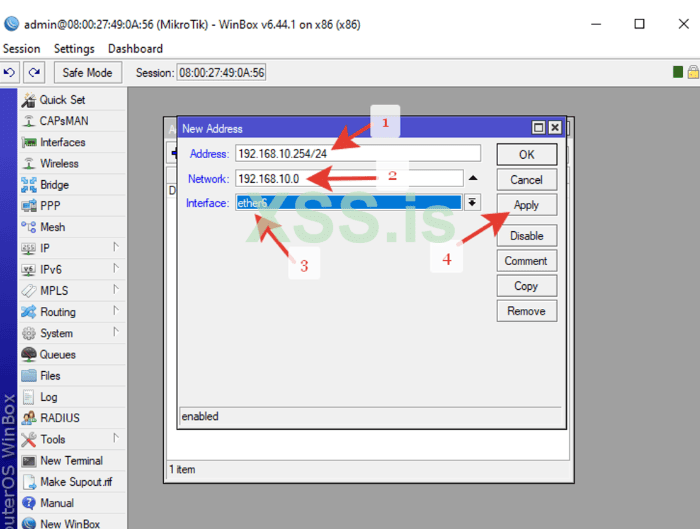Viewport: 700px width, 530px height.
Task: Click the 'enabled' status text
Action: click(200, 416)
